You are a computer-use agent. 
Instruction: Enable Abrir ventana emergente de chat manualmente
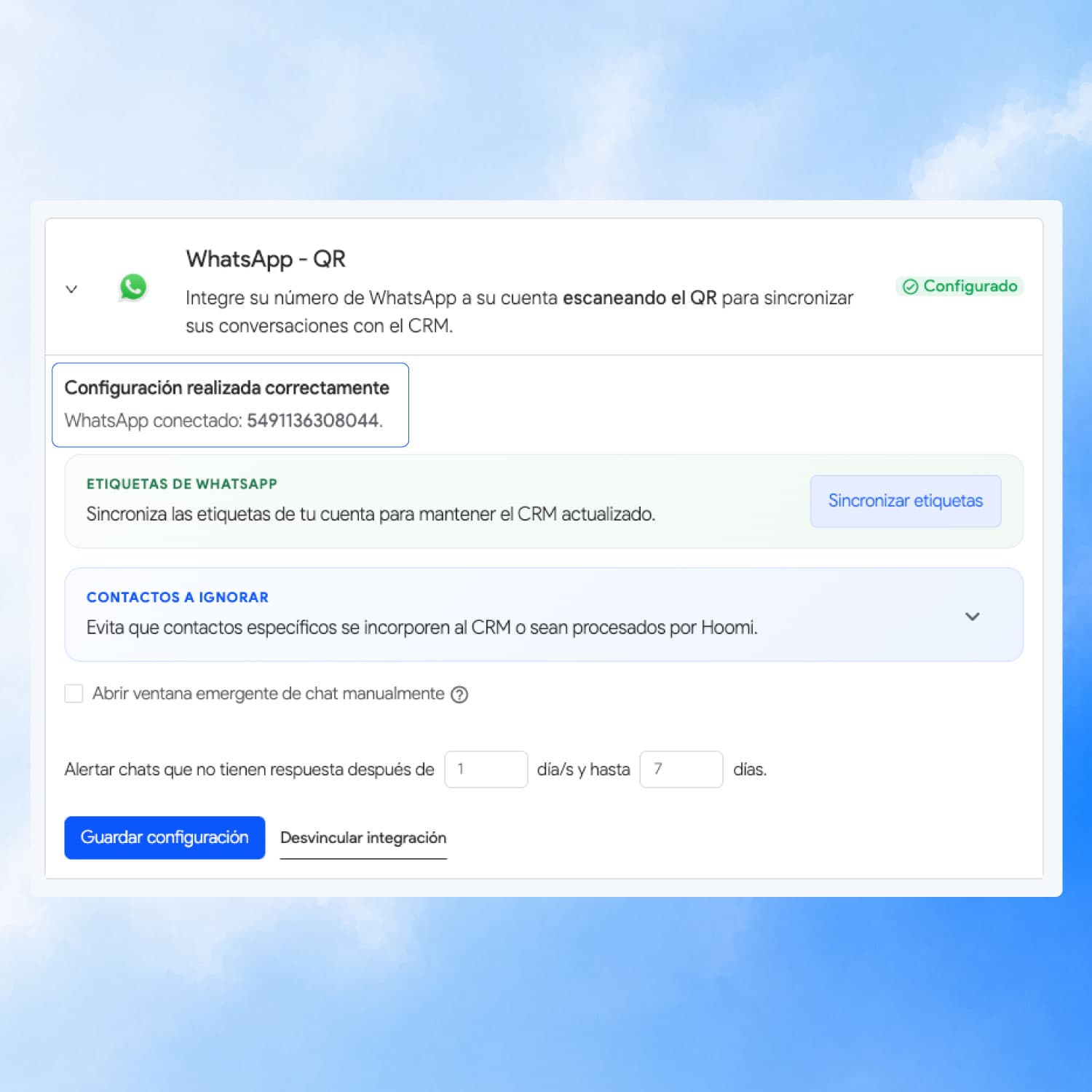[x=74, y=693]
